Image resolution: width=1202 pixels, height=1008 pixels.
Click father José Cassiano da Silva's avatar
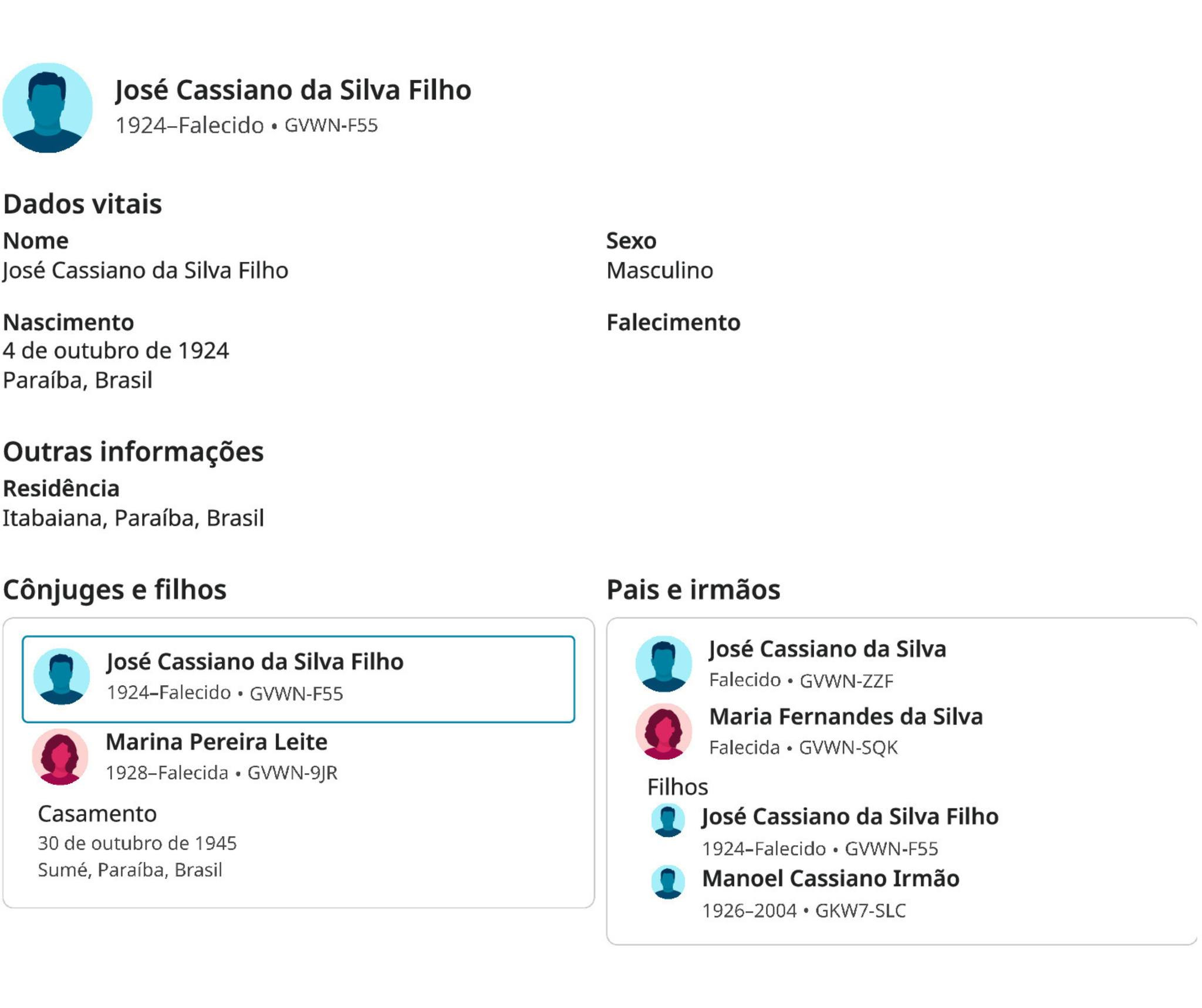664,663
